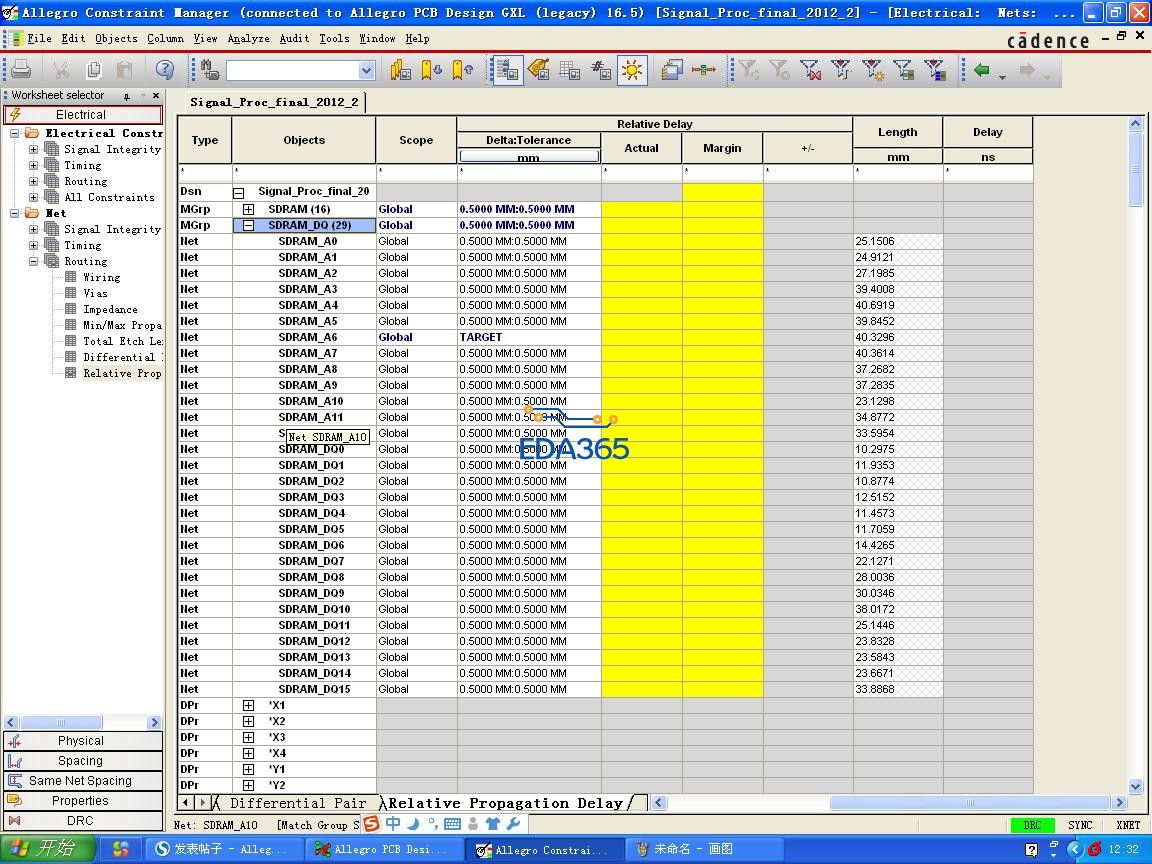Click the Help question mark icon

click(x=165, y=70)
